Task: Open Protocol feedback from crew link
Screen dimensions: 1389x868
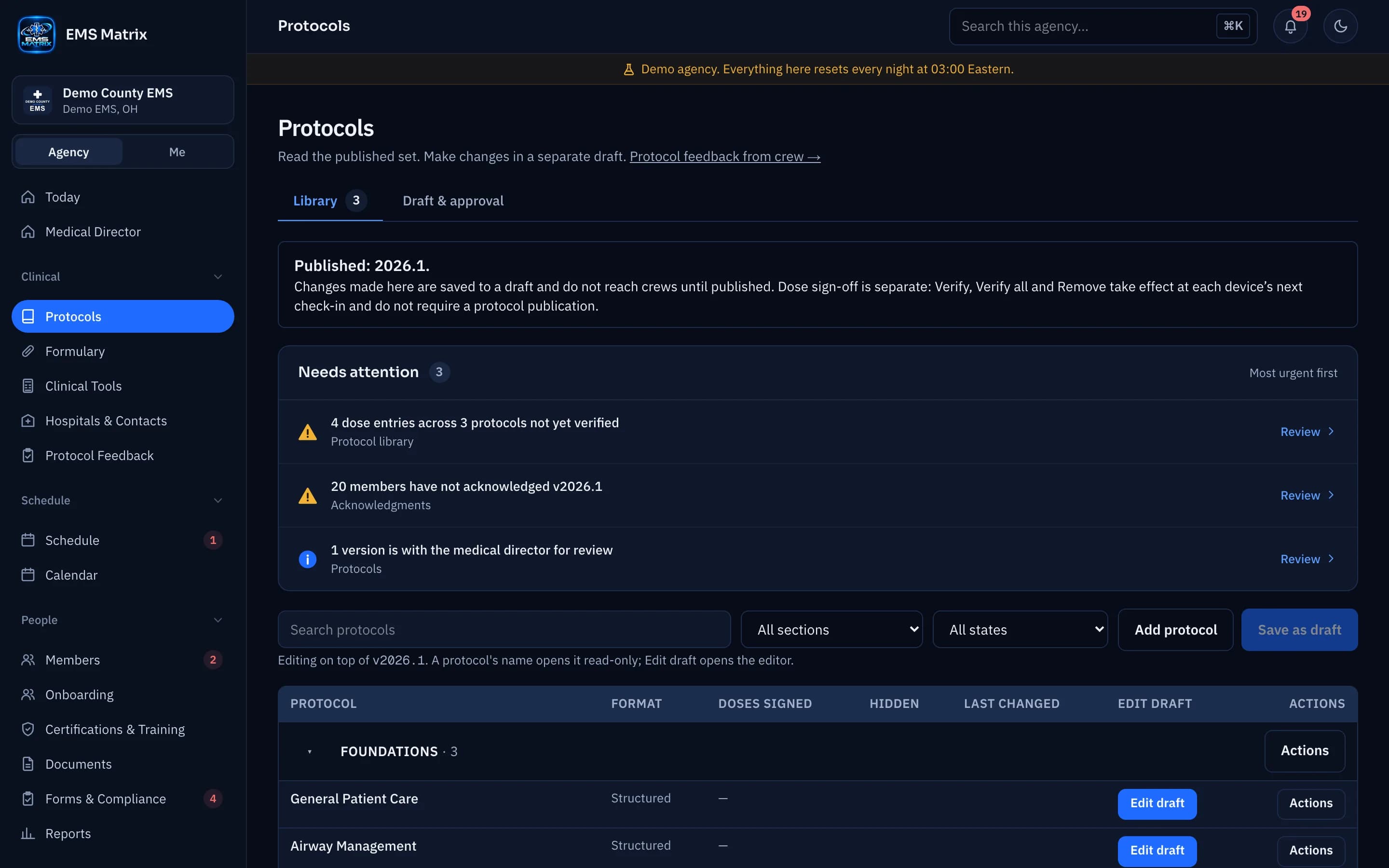Action: 725,157
